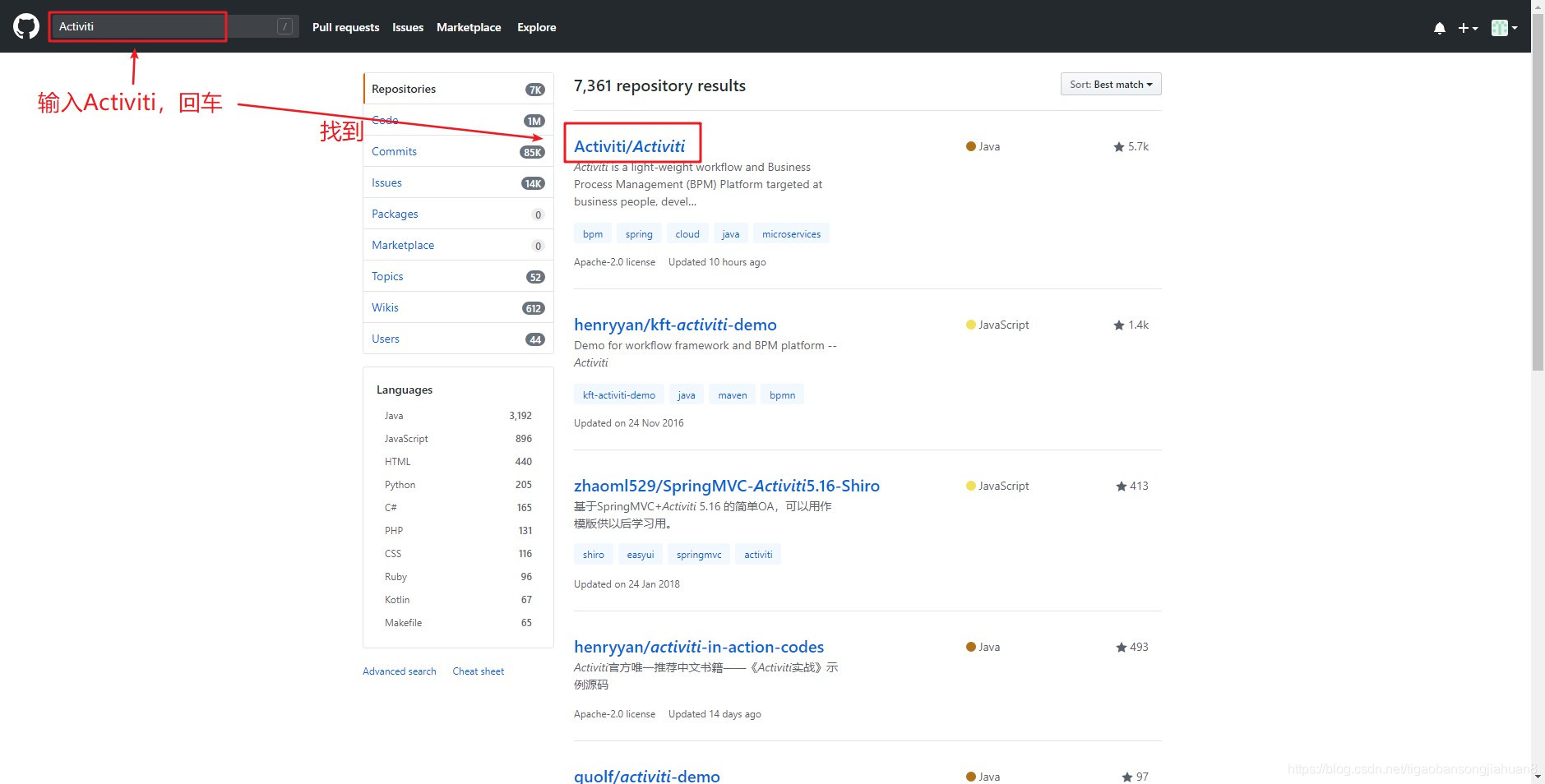Filter results by C# language

[458, 508]
